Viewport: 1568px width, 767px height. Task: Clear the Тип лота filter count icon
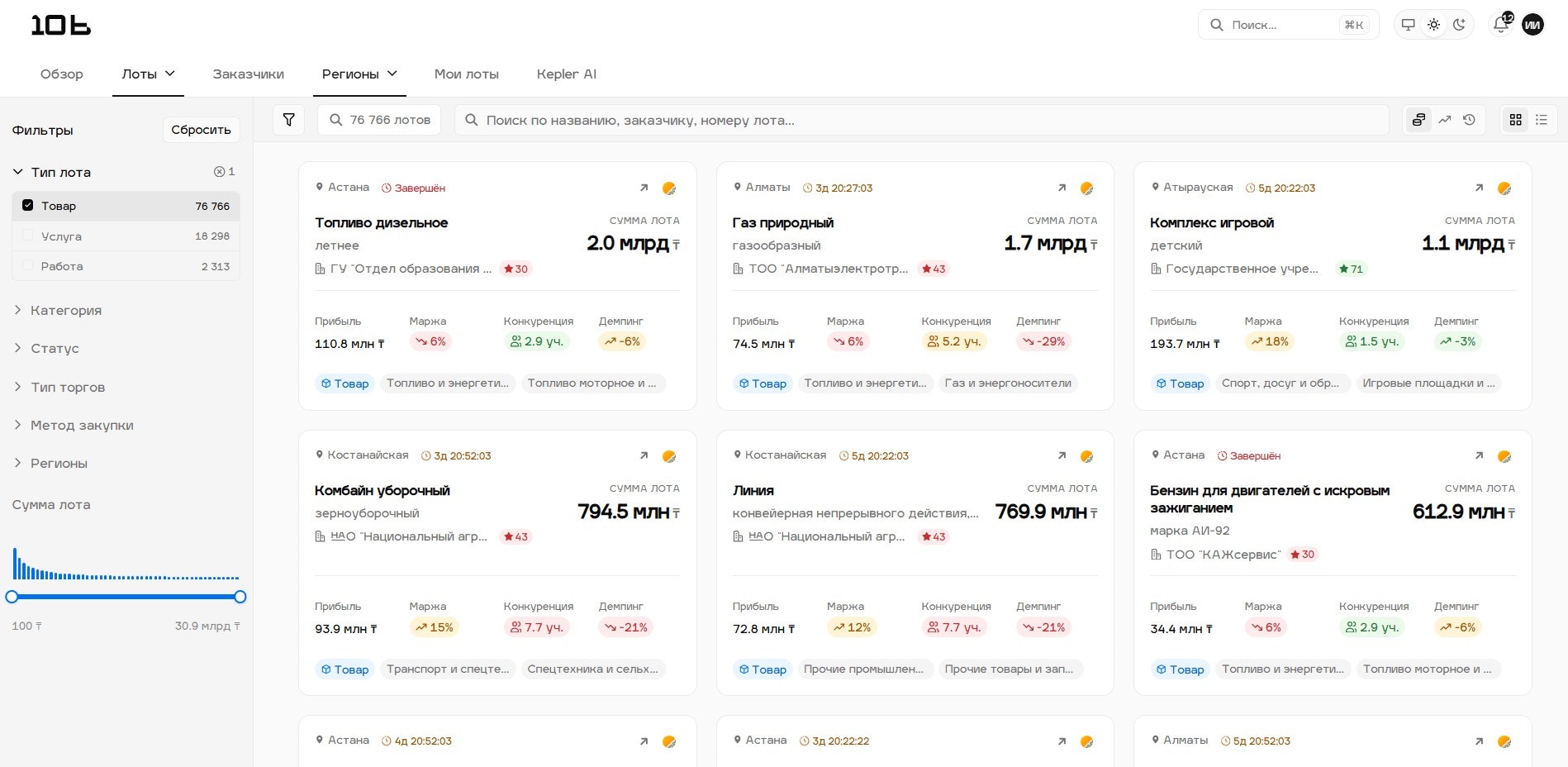[x=219, y=172]
